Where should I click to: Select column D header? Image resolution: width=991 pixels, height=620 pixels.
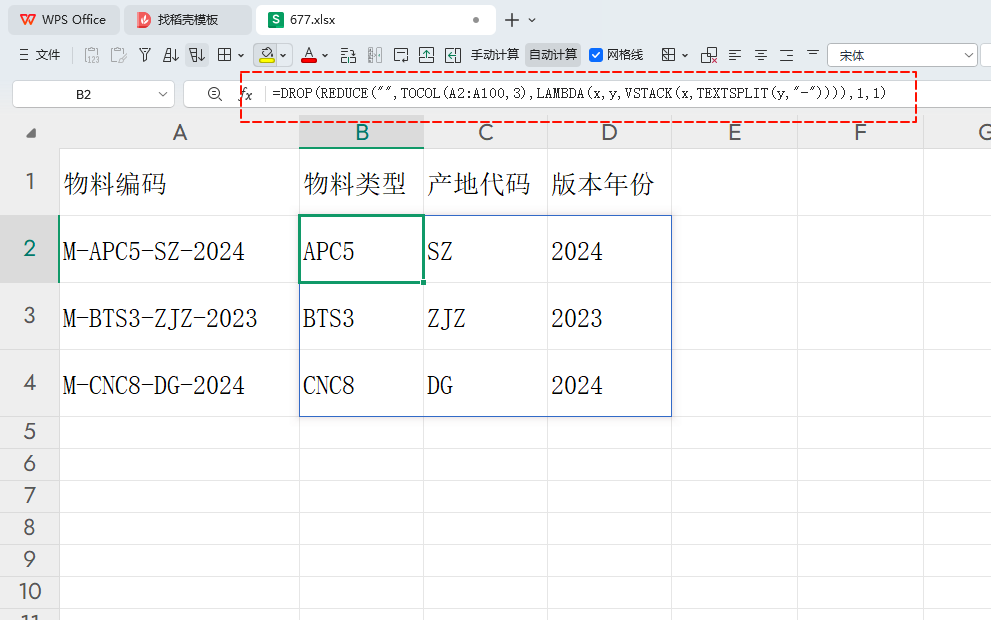(609, 133)
